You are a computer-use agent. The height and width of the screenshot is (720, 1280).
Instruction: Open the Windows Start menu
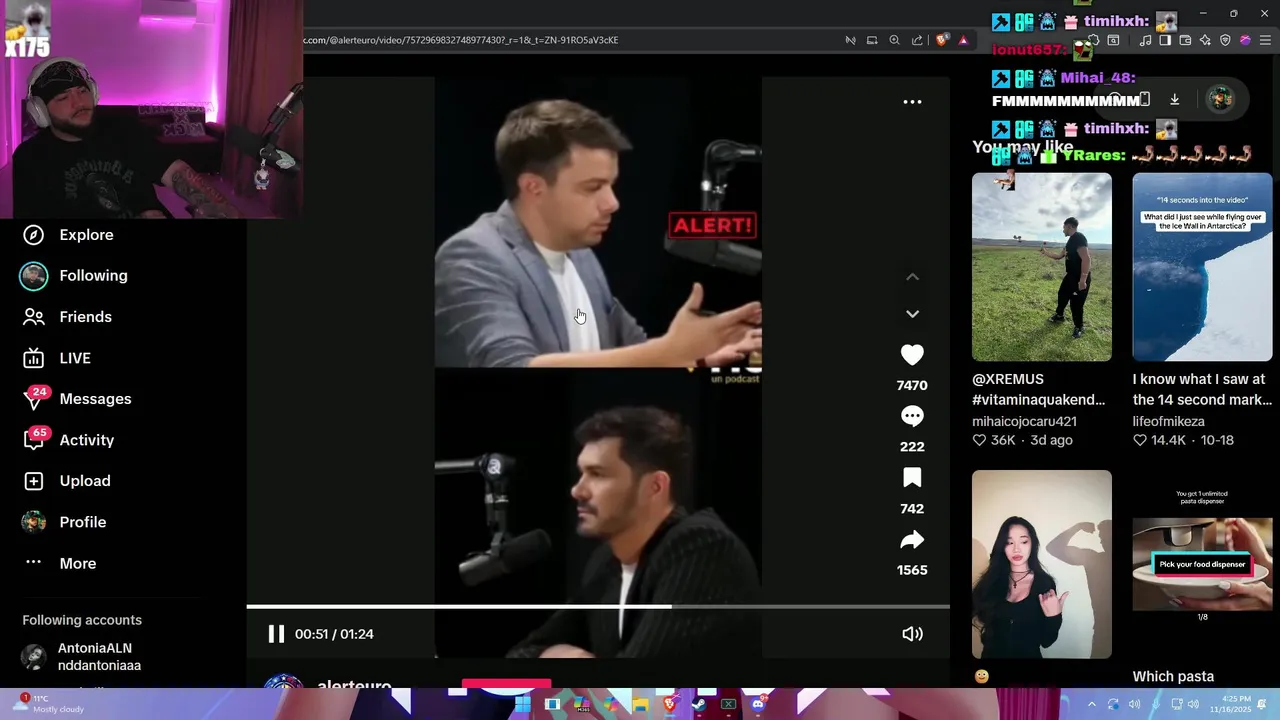coord(522,704)
